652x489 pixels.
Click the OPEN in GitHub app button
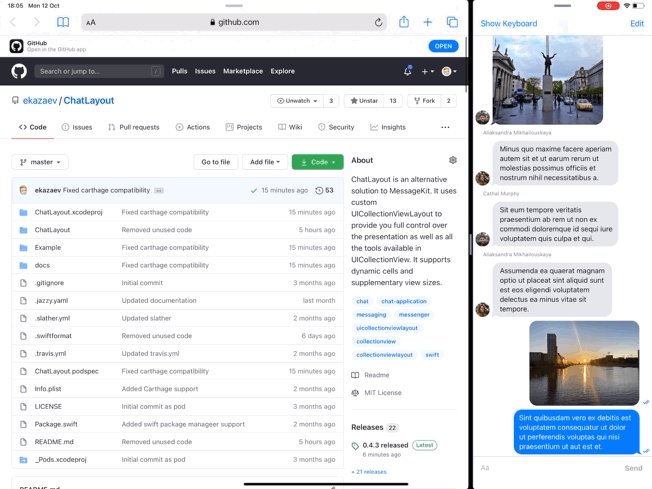pos(443,46)
